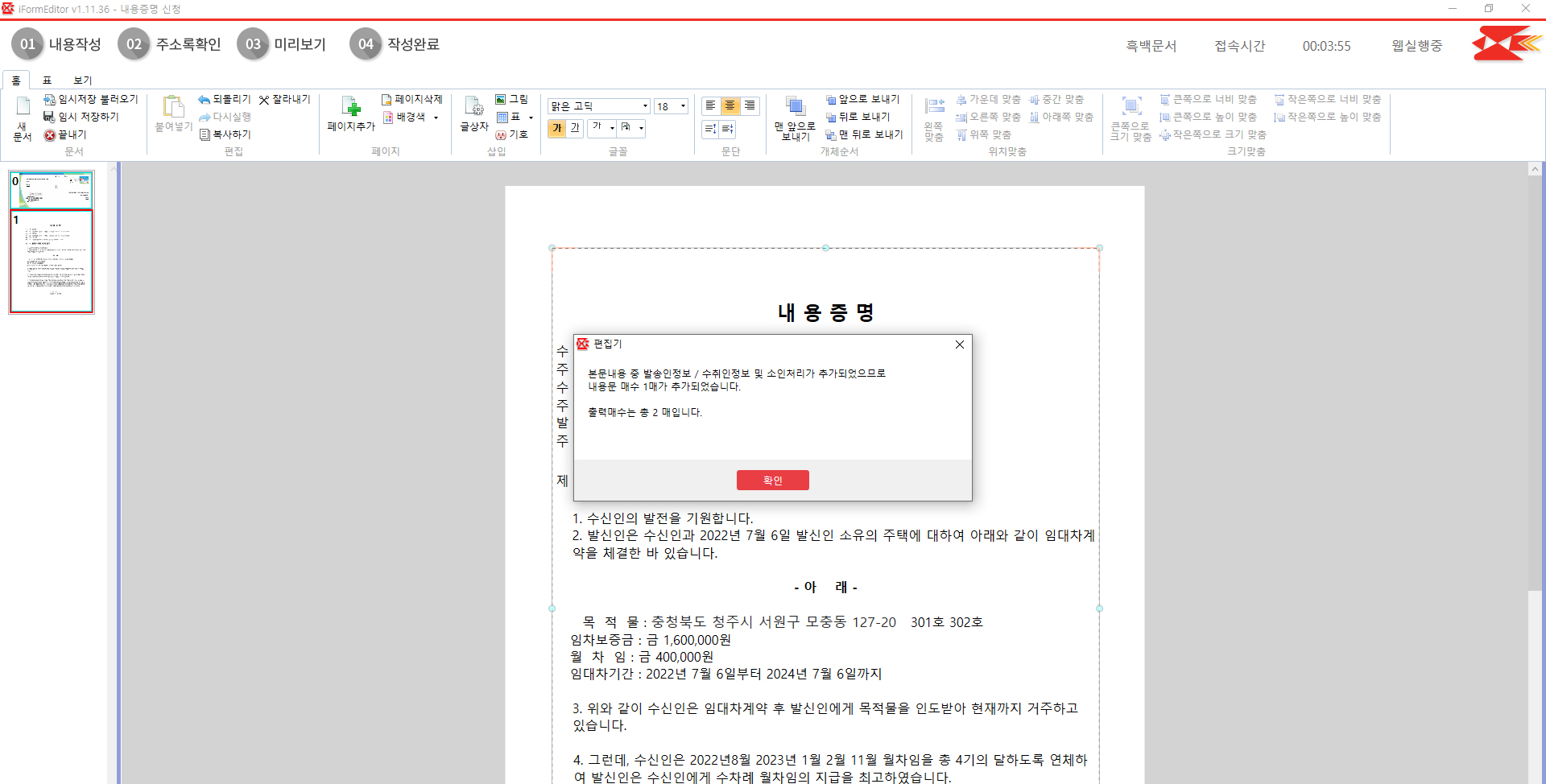This screenshot has width=1546, height=784.
Task: Open 맑은 고딕 font name dropdown
Action: (644, 106)
